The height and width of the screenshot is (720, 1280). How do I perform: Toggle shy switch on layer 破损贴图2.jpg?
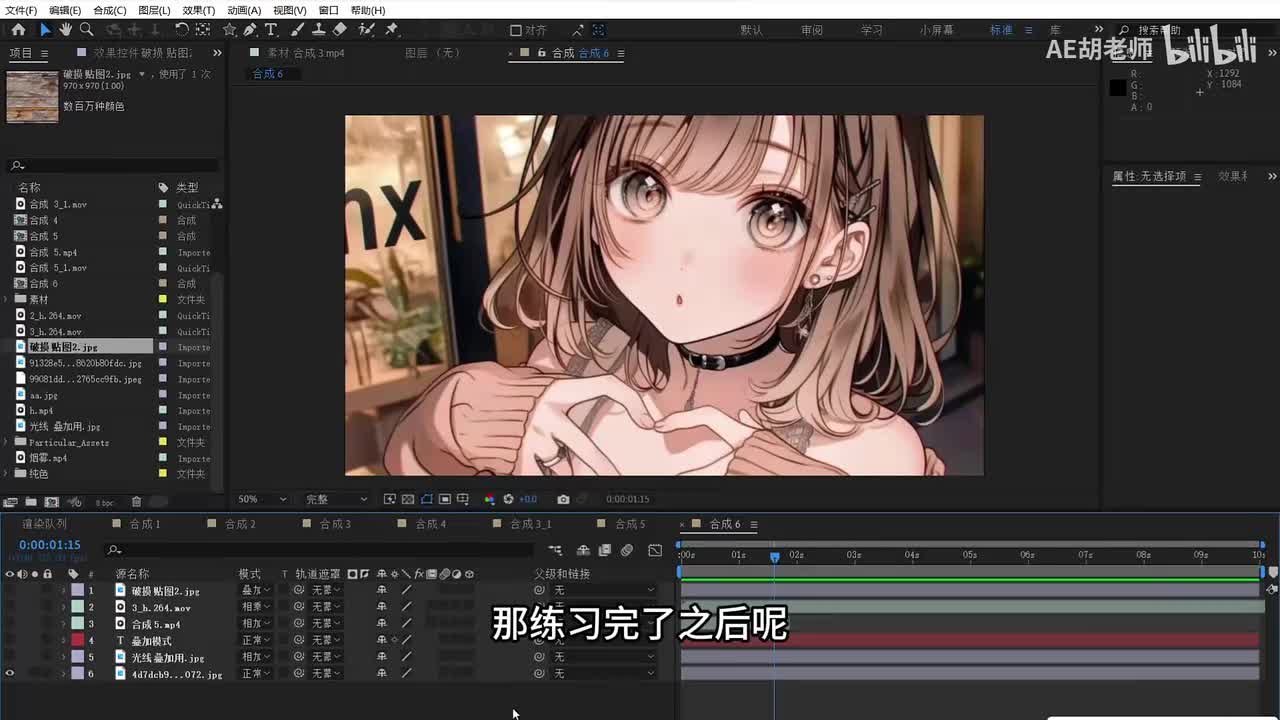pyautogui.click(x=381, y=591)
